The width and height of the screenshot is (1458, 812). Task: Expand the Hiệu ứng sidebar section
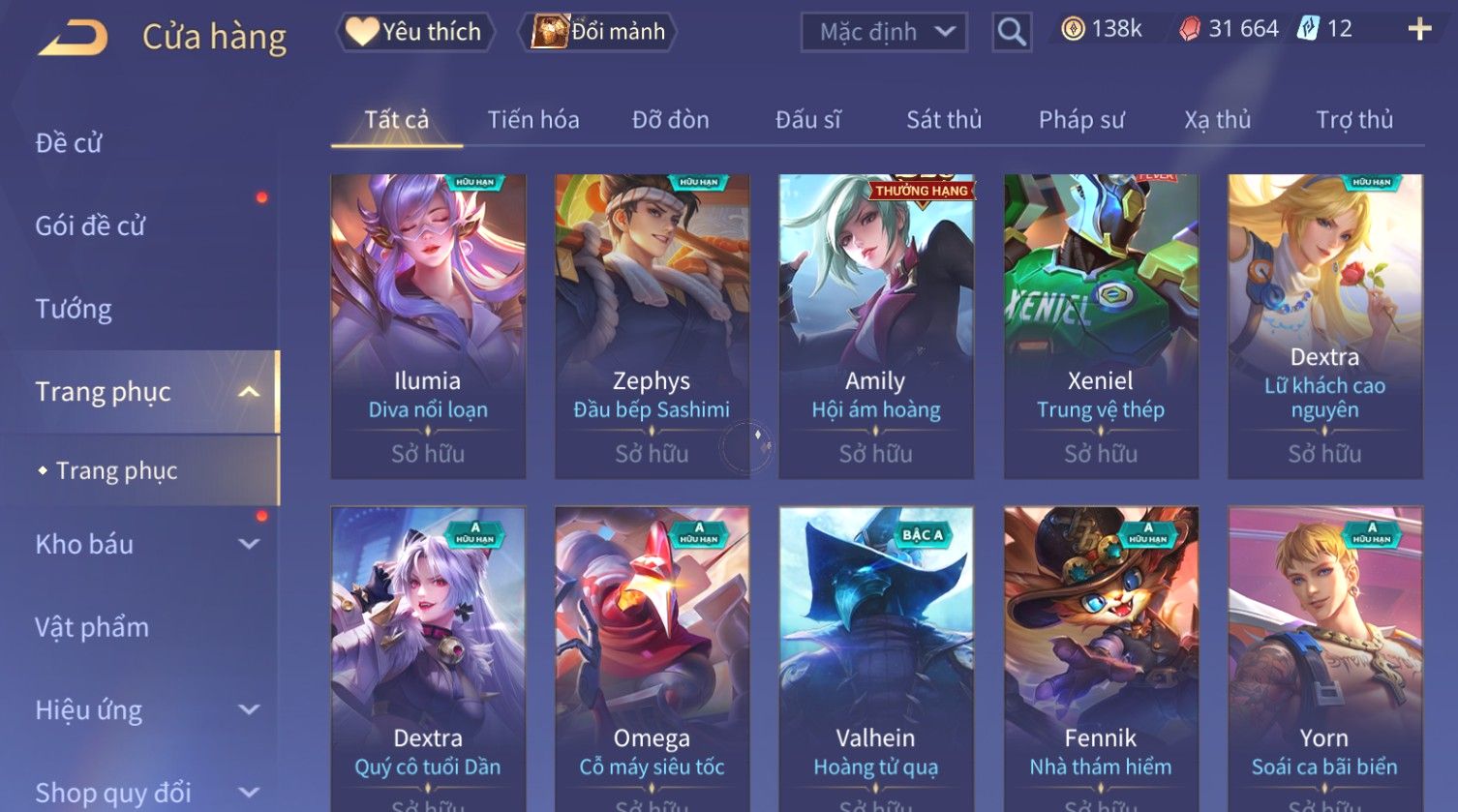(249, 709)
